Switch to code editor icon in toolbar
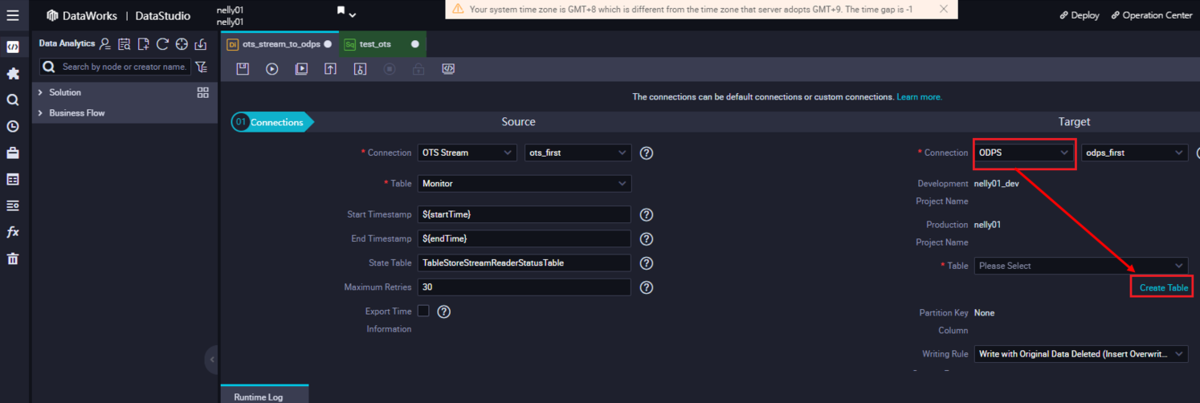The image size is (1200, 403). 449,69
